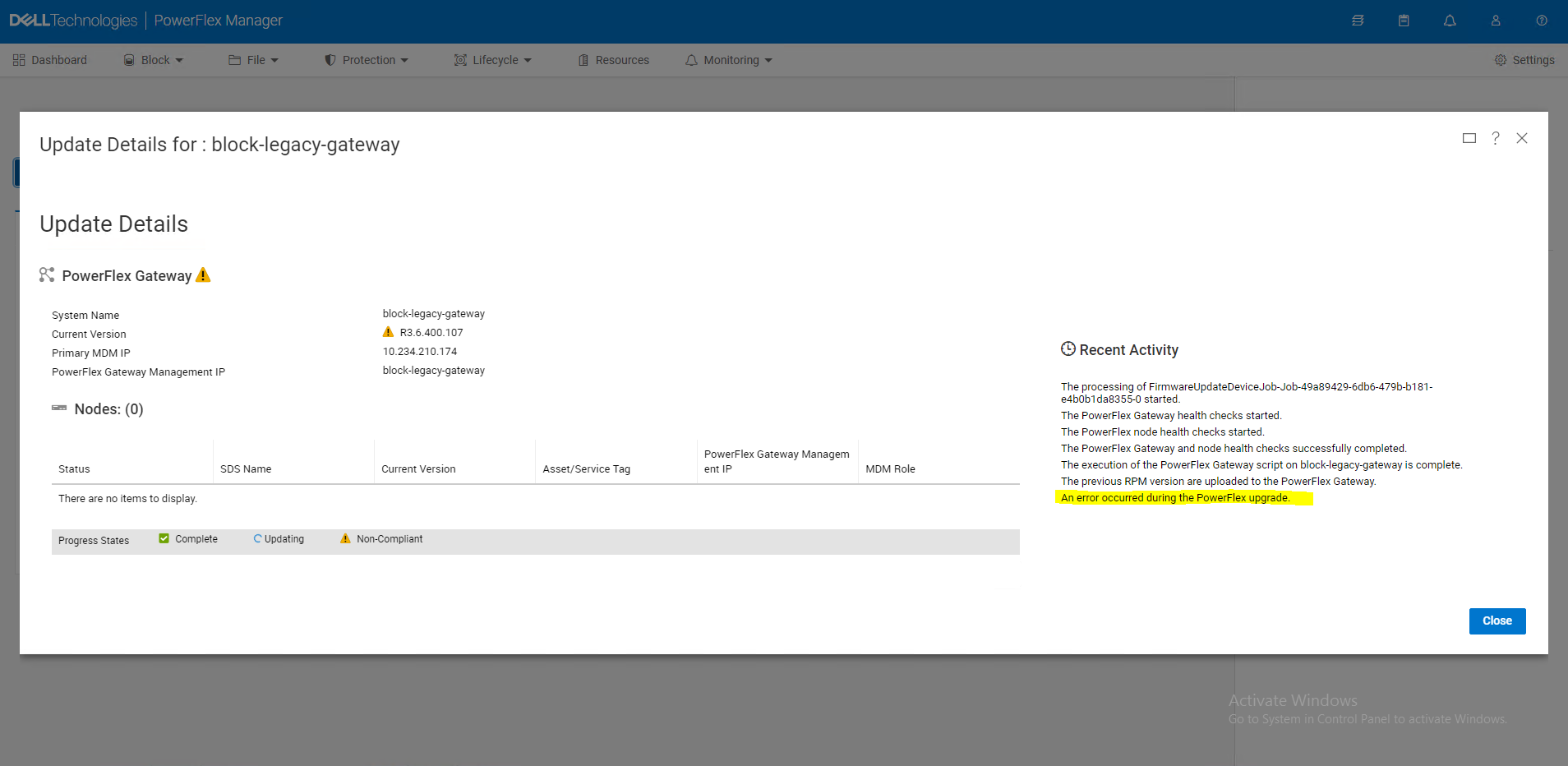Open Settings from the top right

1524,59
